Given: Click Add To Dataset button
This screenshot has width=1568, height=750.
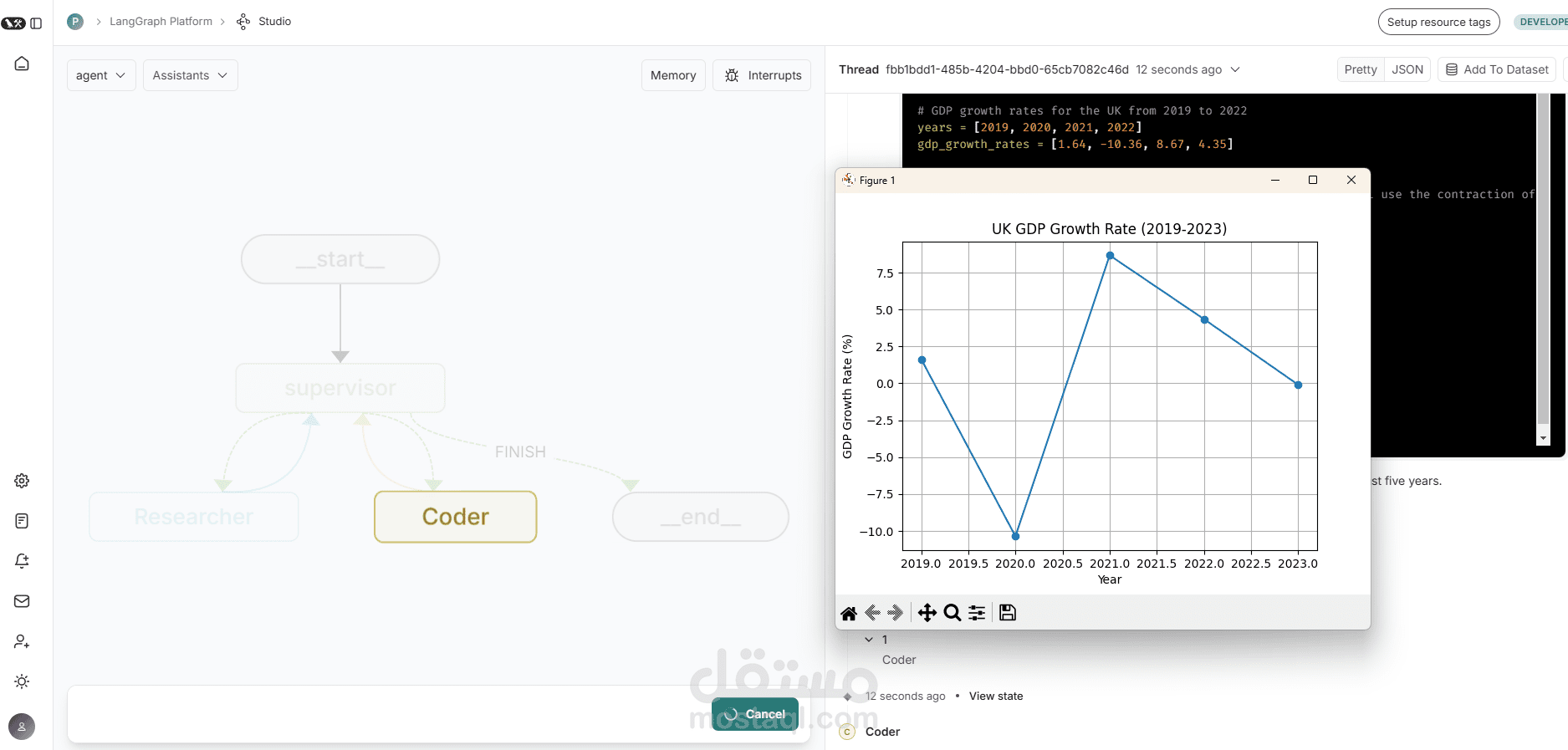Looking at the screenshot, I should coord(1497,69).
